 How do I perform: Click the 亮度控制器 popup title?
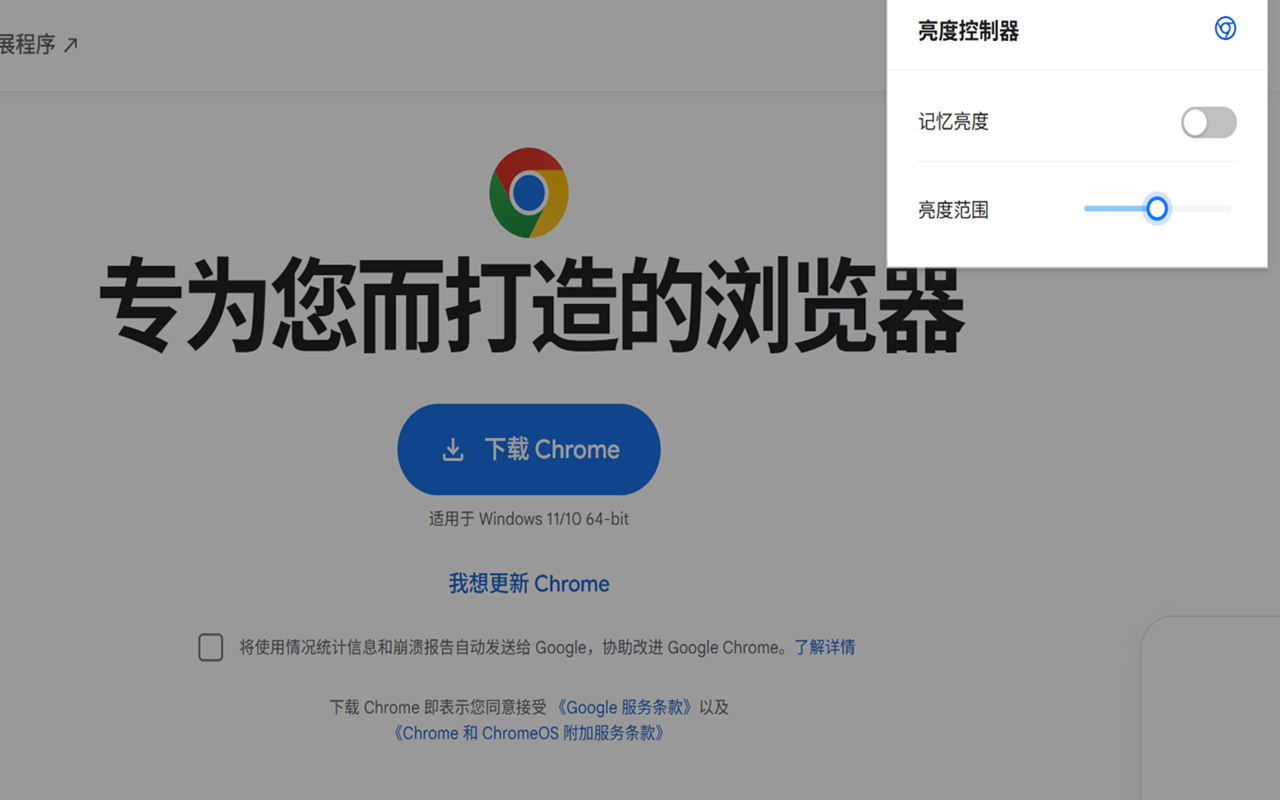pyautogui.click(x=968, y=31)
